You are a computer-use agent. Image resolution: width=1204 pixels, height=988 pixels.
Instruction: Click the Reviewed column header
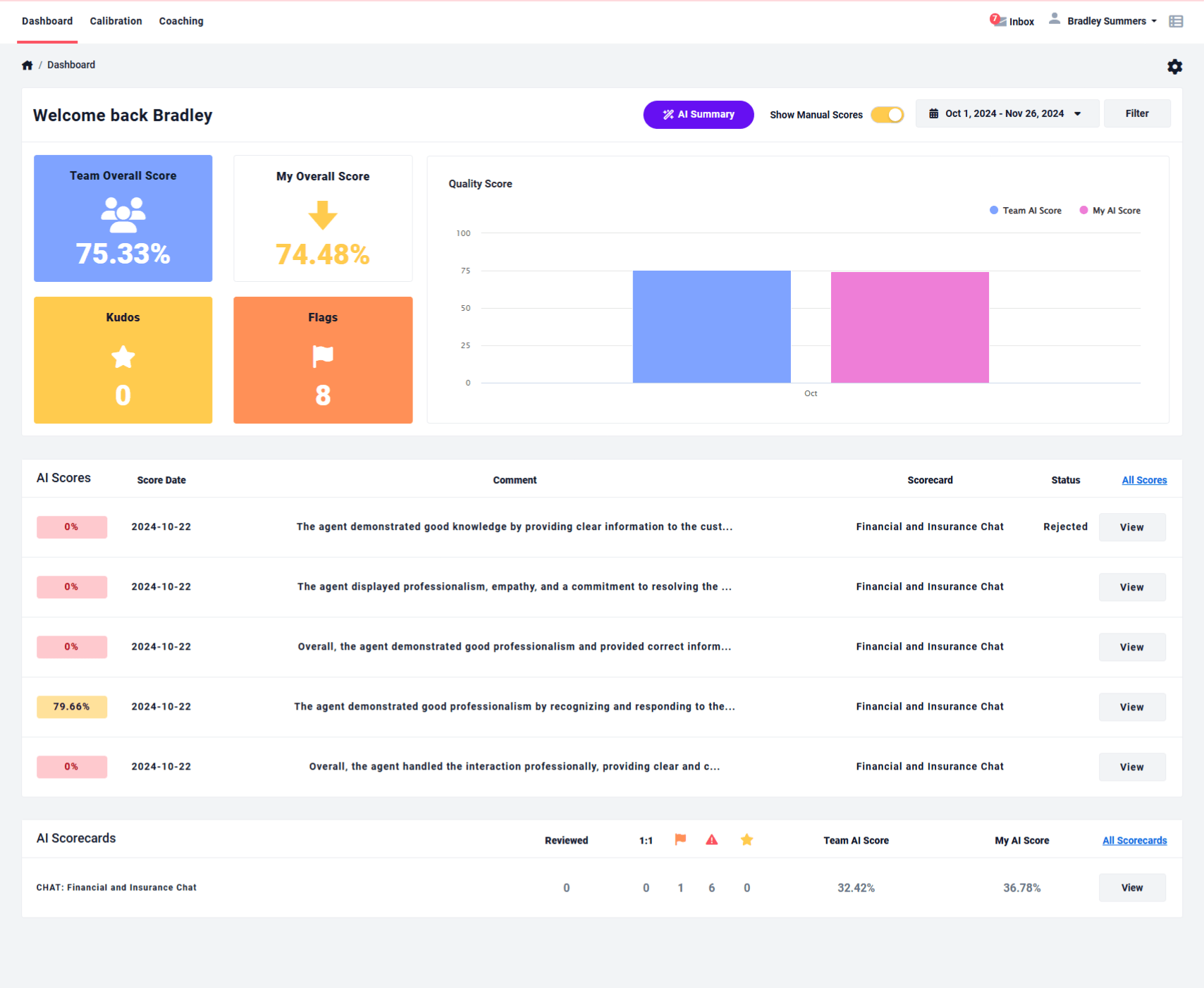click(566, 840)
